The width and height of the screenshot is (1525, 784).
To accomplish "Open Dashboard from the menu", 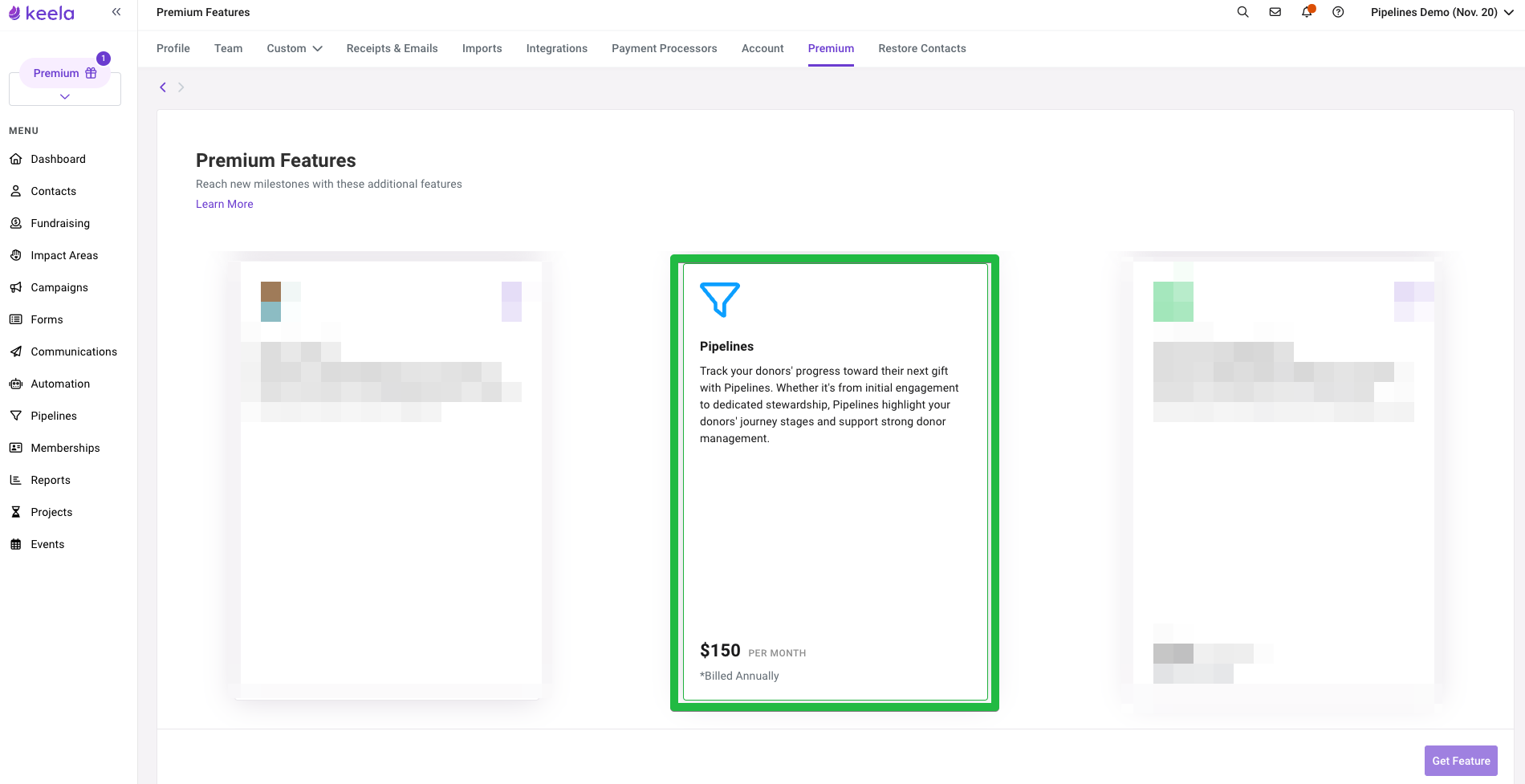I will pos(59,159).
